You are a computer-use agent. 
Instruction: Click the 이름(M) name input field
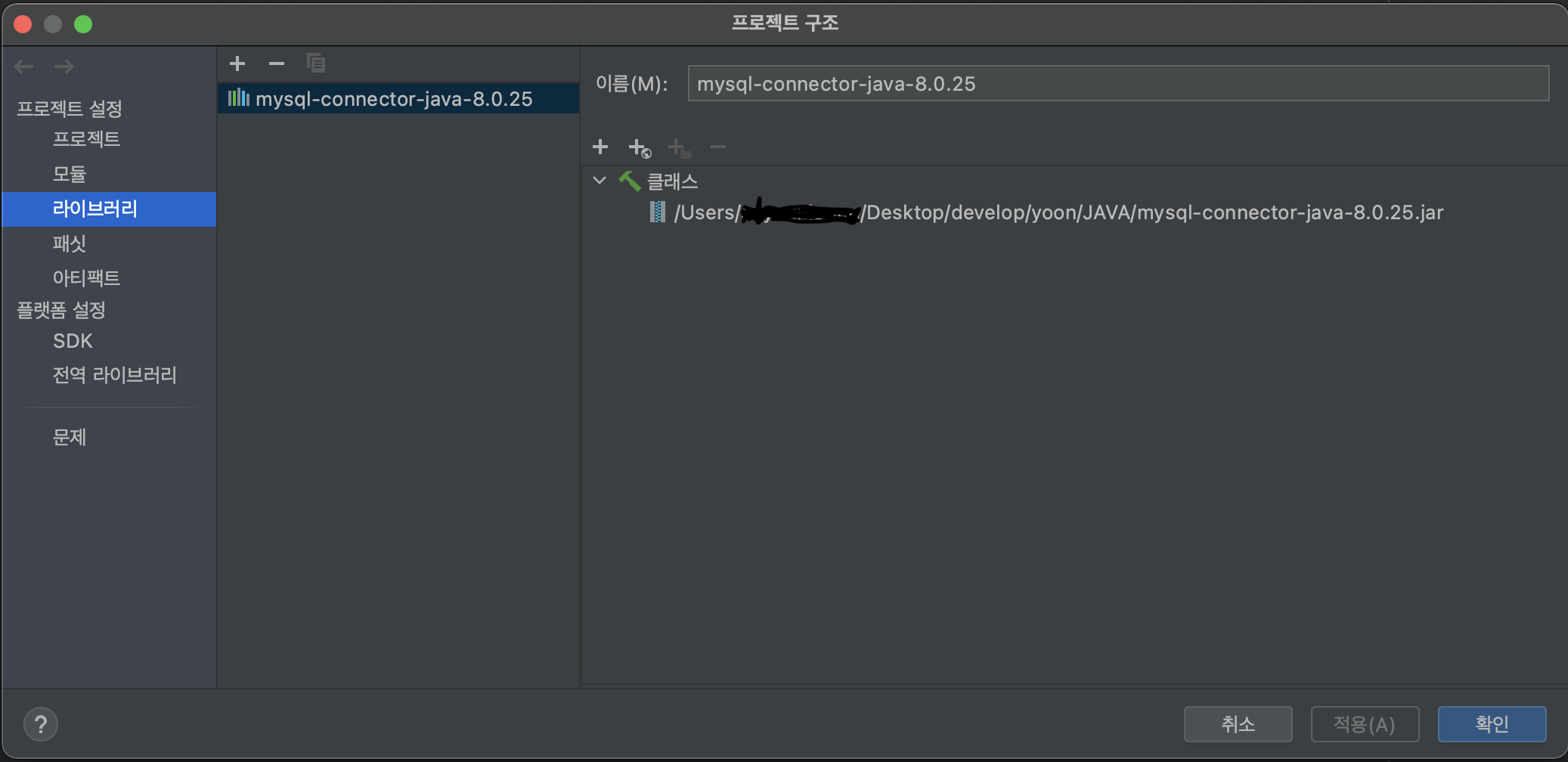tap(1118, 83)
